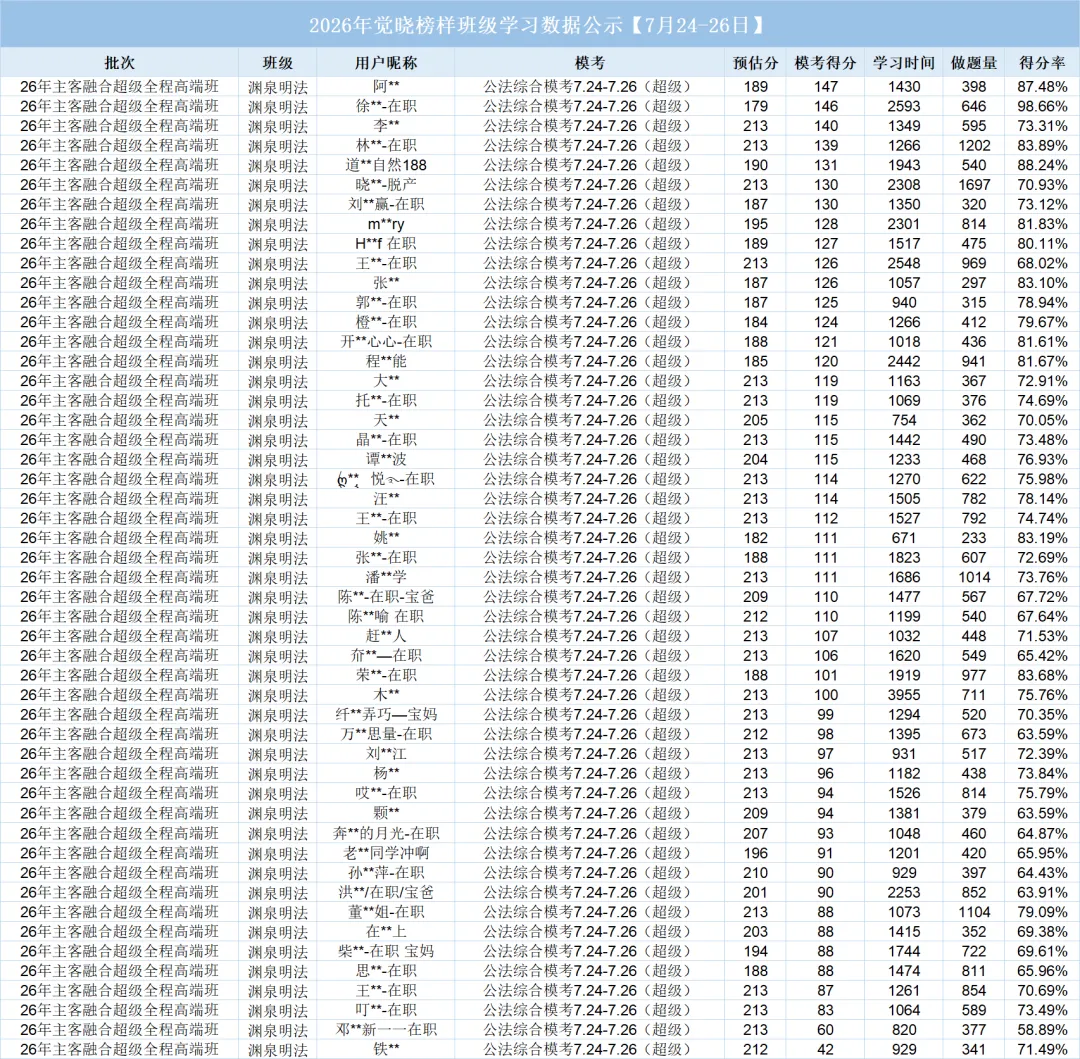Select the nickname cell 道**自然188
The image size is (1080, 1059).
386,165
